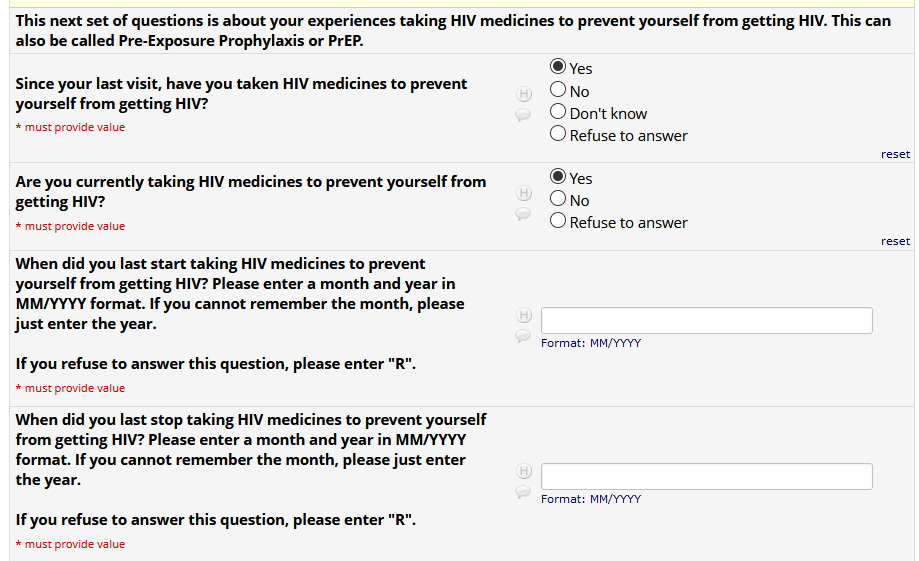Open comment balloon for 'last stop taking' date field
Screen dimensions: 919x561
523,492
